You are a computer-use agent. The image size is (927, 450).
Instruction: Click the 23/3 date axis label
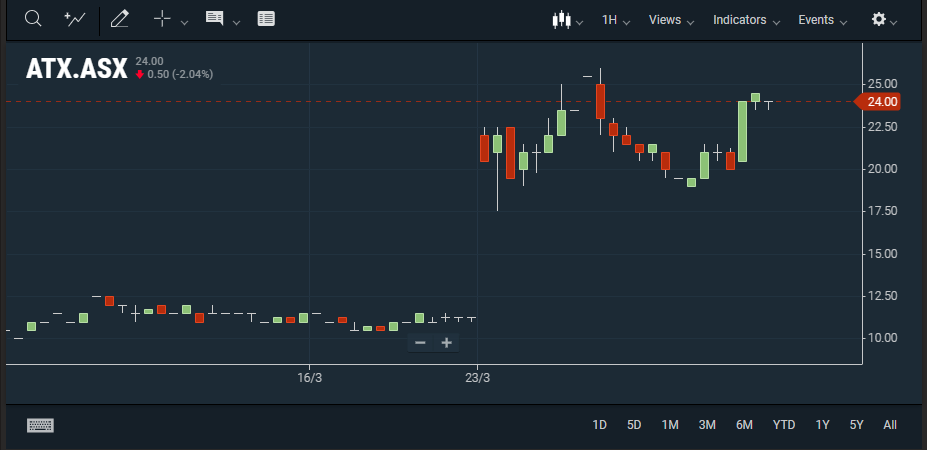(x=478, y=378)
